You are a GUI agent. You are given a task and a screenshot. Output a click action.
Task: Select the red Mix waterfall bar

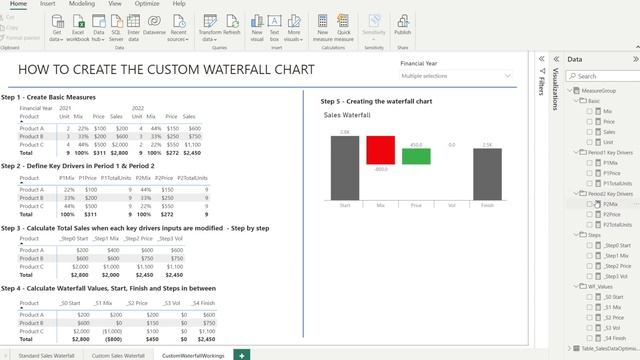[x=380, y=150]
